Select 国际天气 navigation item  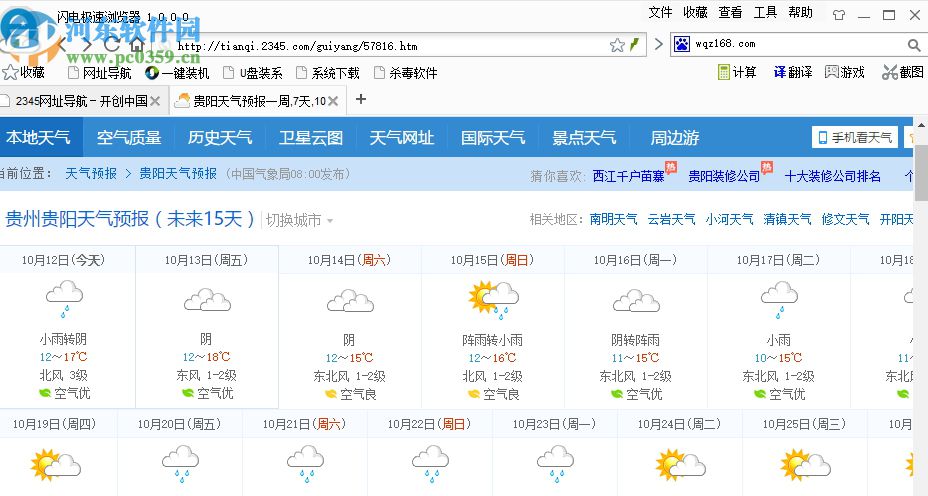click(x=493, y=137)
